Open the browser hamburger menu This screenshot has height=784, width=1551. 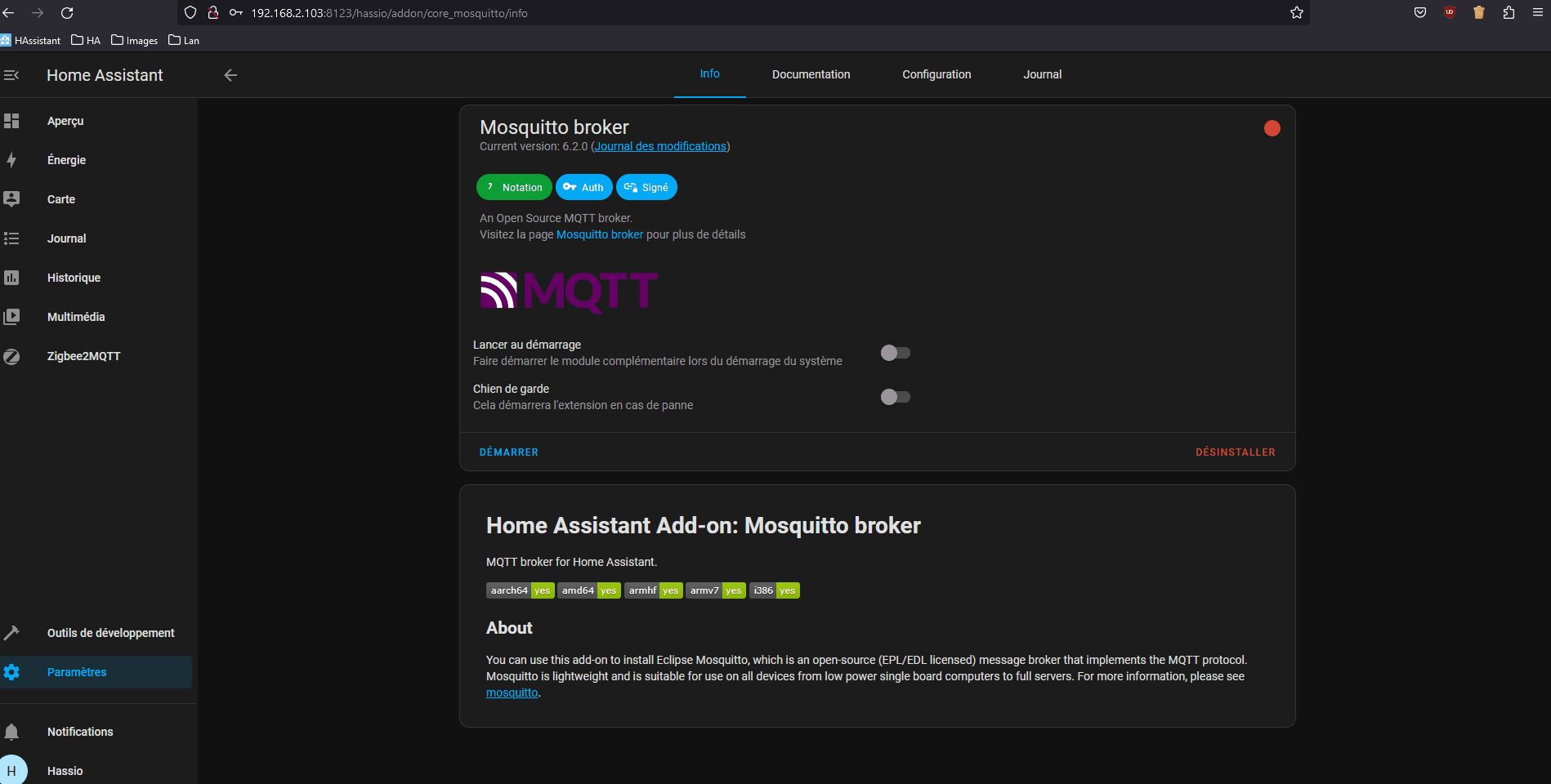click(1537, 13)
